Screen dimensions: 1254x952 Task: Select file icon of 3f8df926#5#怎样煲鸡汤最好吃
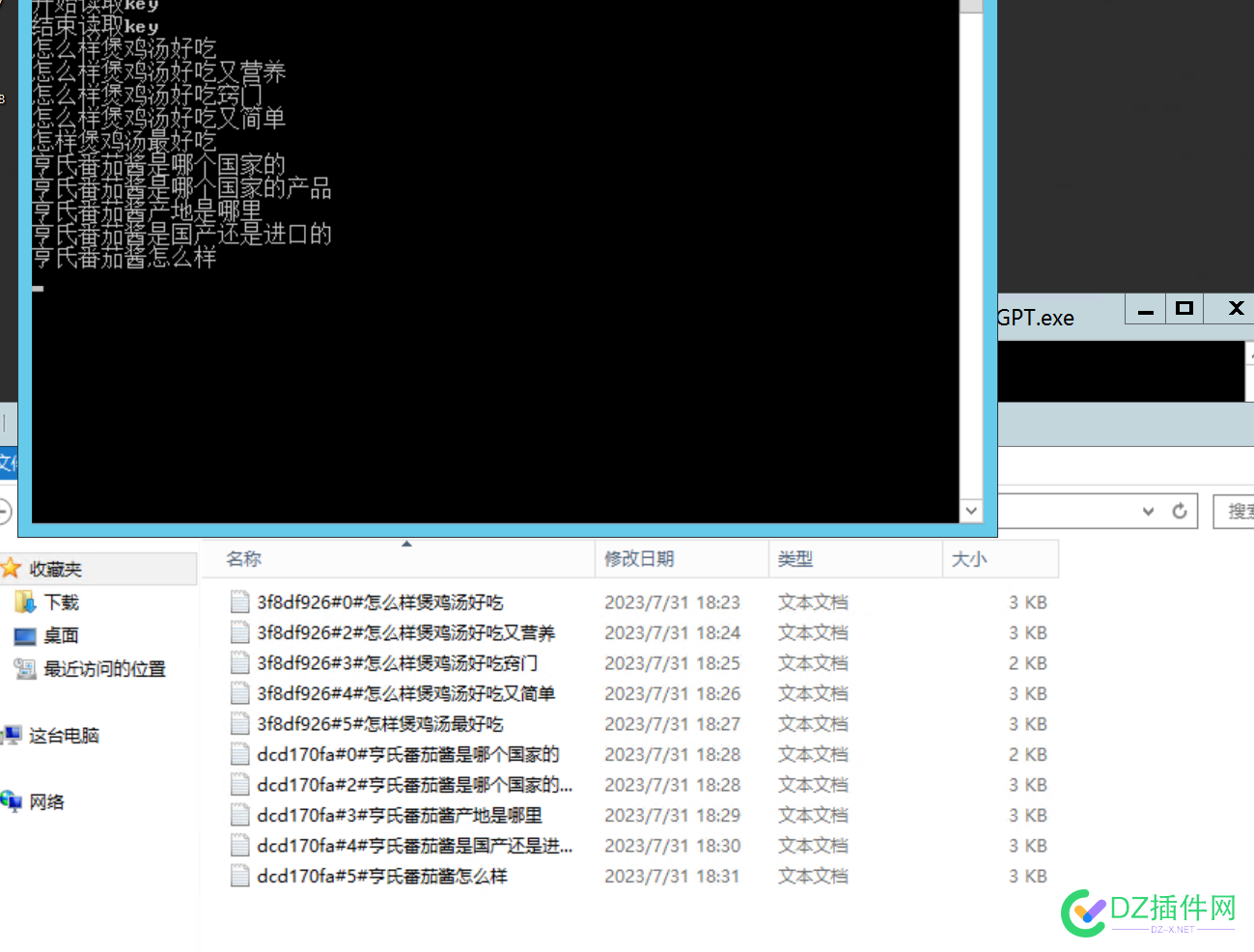point(240,724)
